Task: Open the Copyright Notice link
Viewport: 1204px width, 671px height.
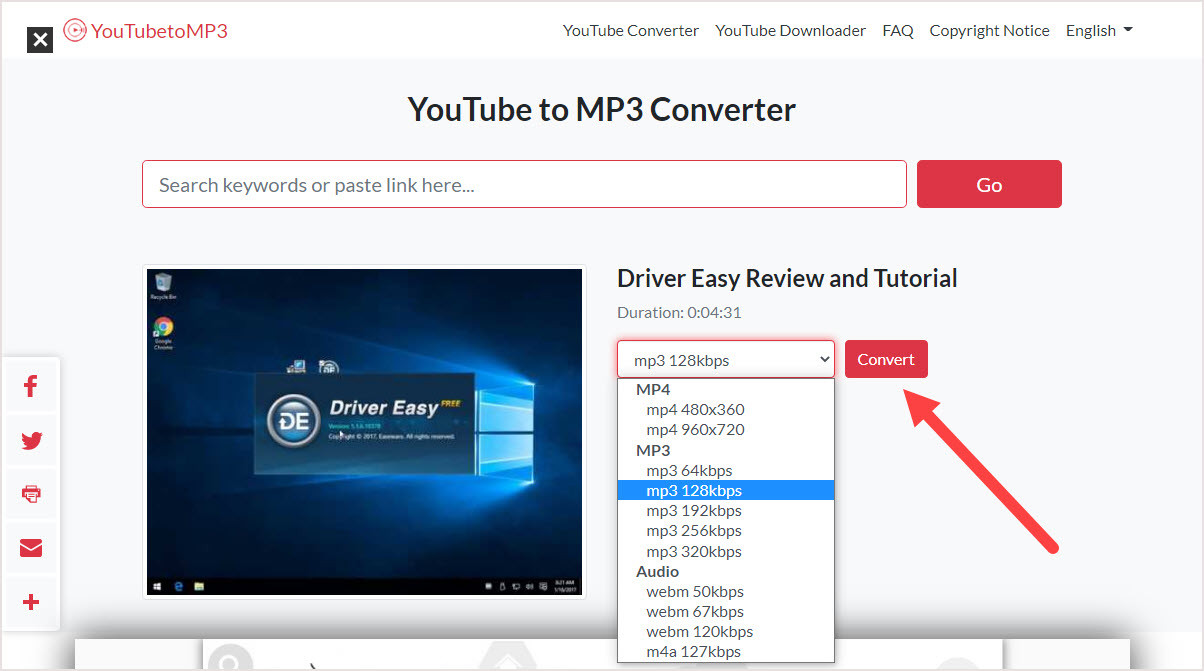Action: [989, 30]
